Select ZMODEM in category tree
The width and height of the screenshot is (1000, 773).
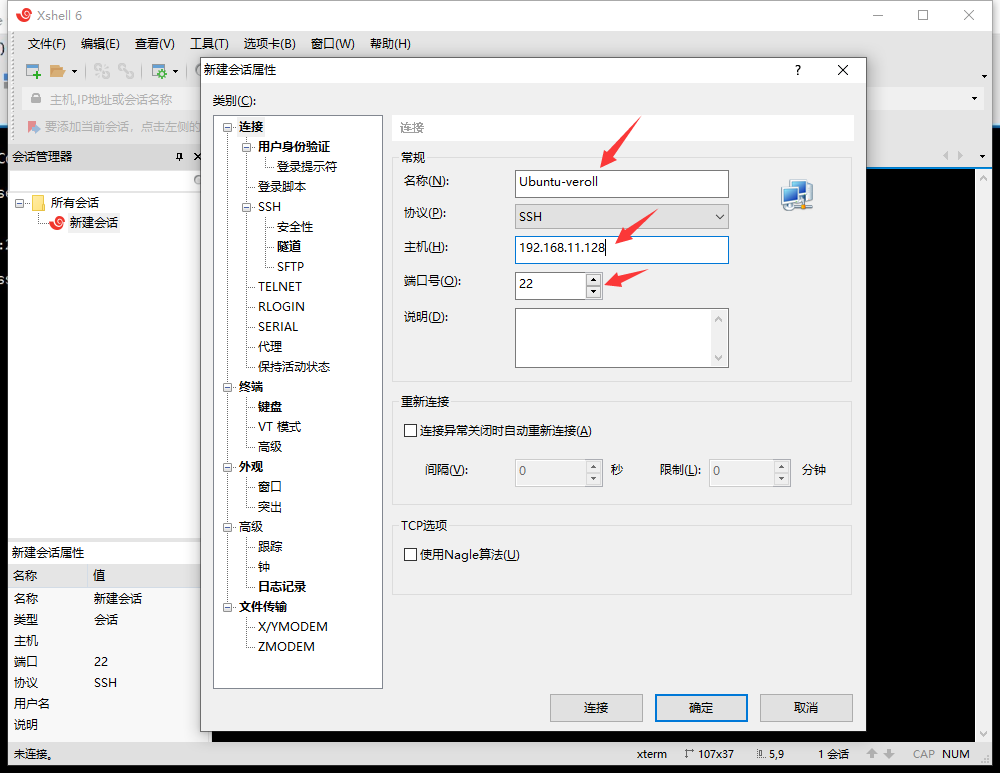[286, 647]
